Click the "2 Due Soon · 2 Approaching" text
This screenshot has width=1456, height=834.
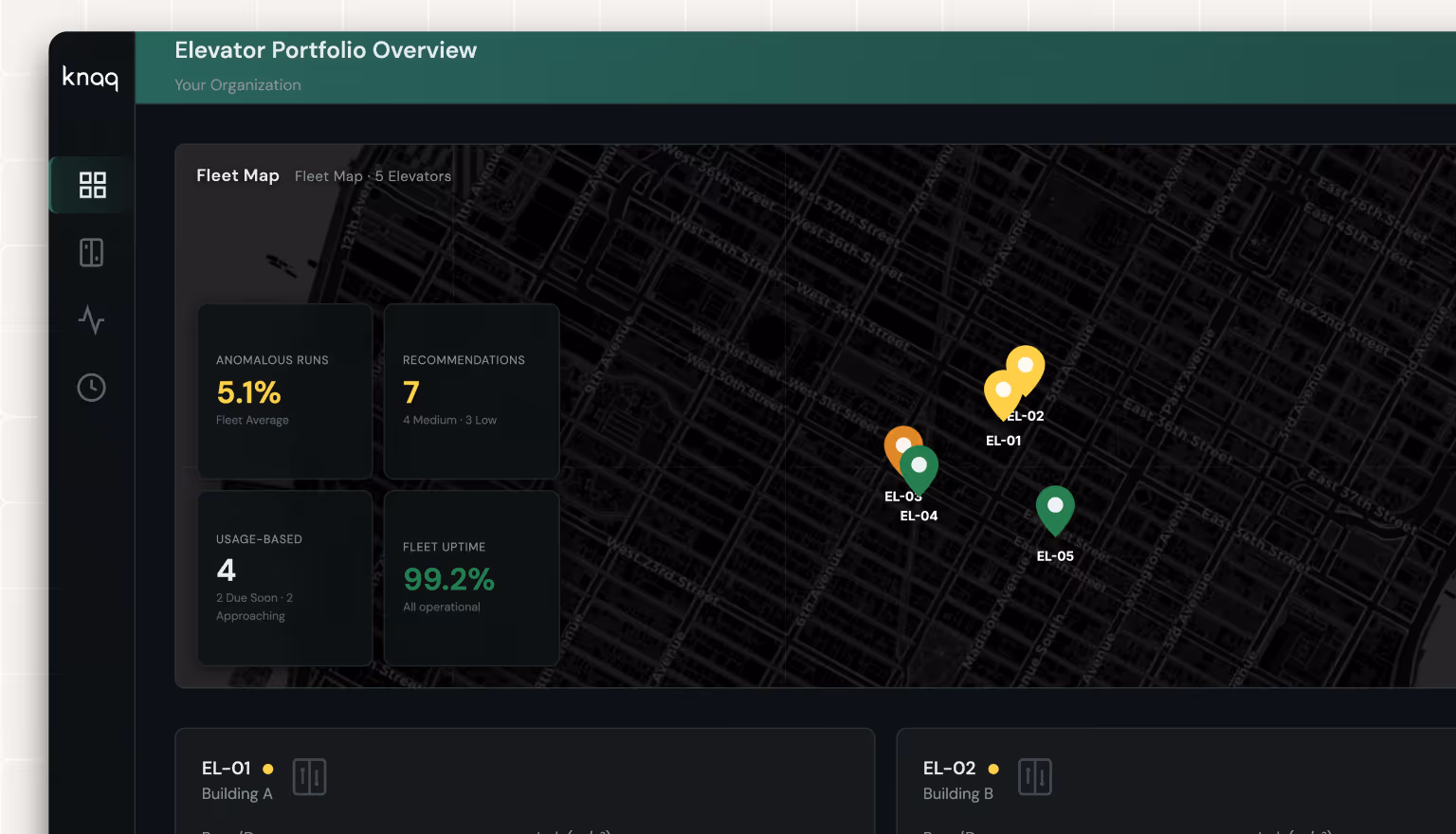coord(254,607)
